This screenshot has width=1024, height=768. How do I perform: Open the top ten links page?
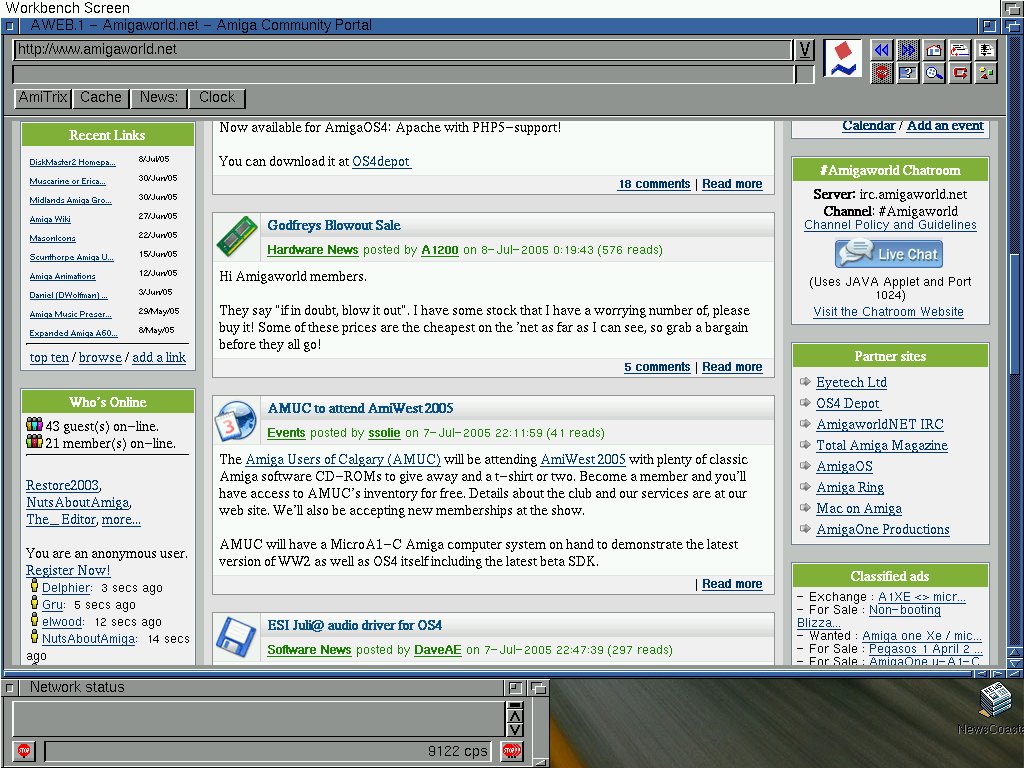(49, 357)
